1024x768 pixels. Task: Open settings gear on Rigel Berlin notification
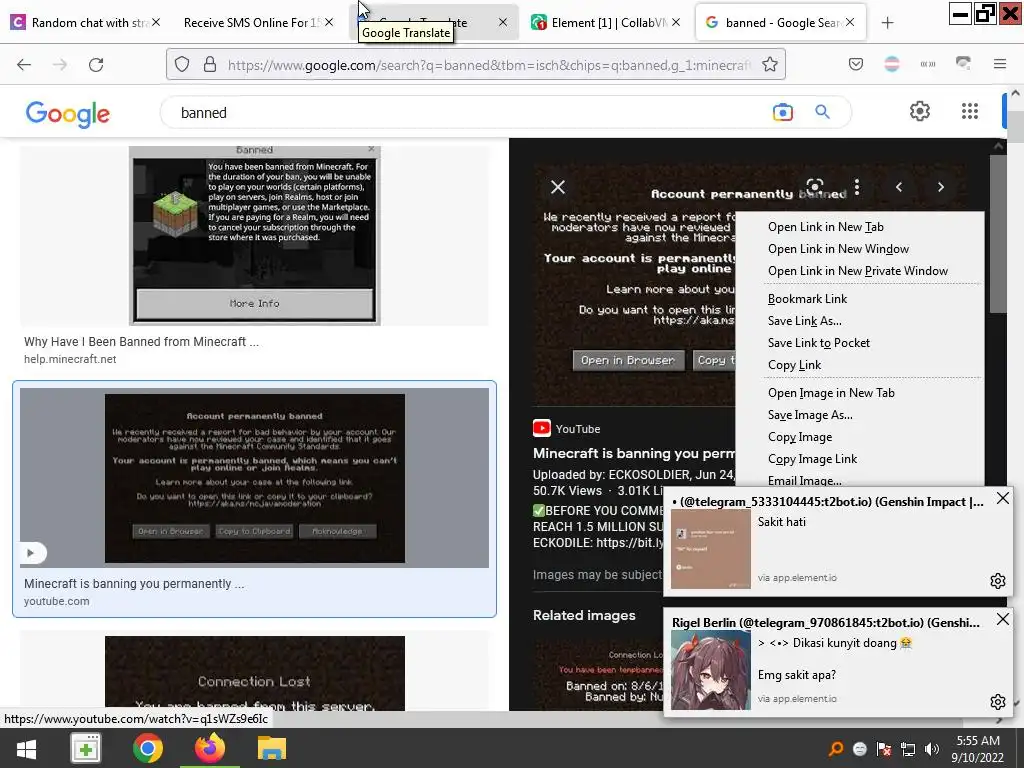997,701
